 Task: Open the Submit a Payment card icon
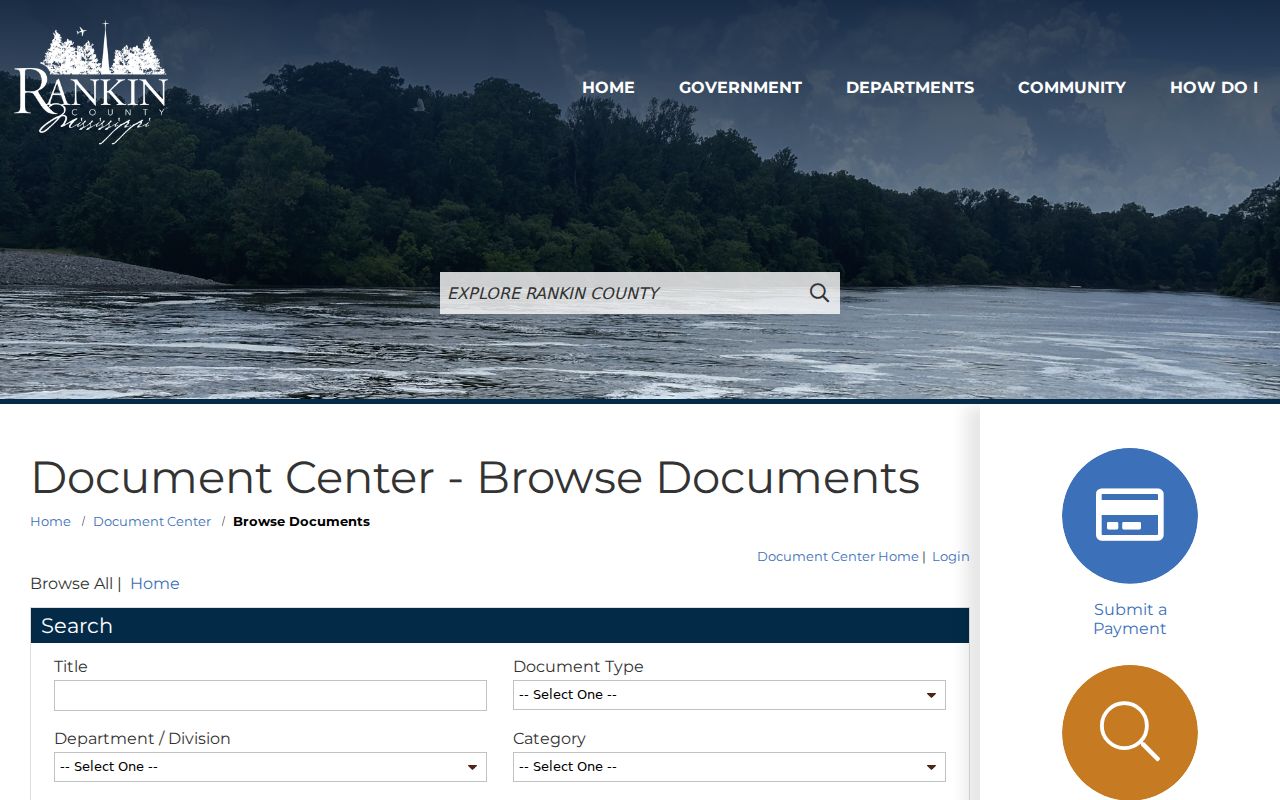(1130, 516)
